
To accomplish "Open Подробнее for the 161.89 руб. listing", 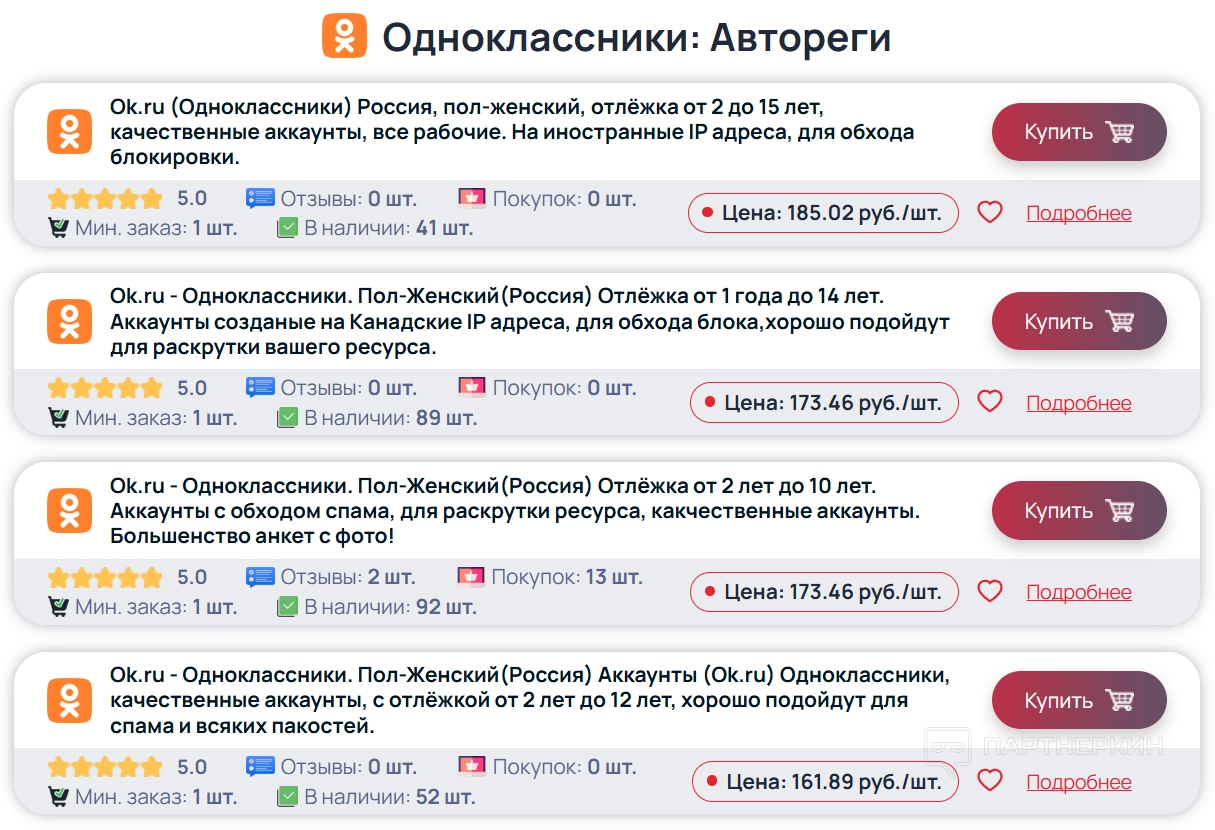I will pos(1079,782).
